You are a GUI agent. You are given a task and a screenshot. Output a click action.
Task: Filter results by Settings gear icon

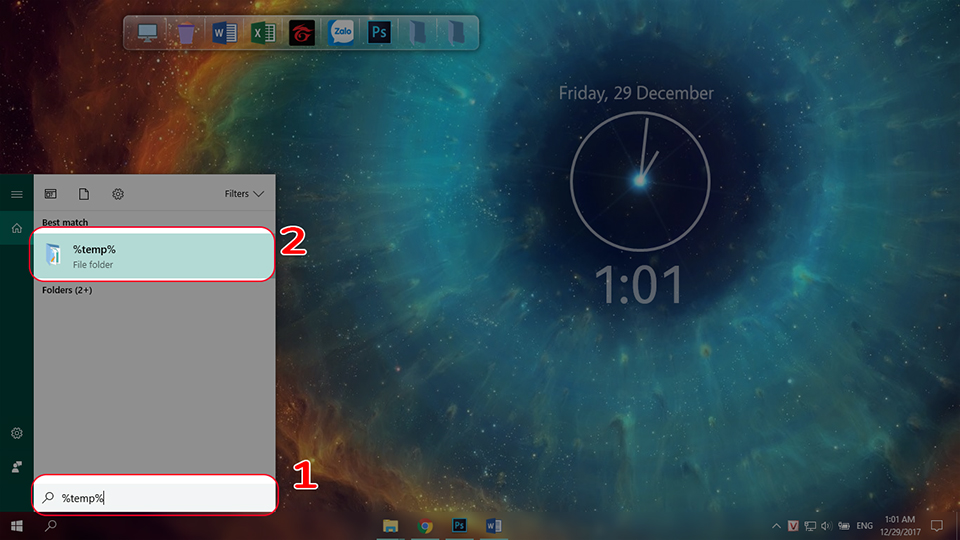(118, 194)
